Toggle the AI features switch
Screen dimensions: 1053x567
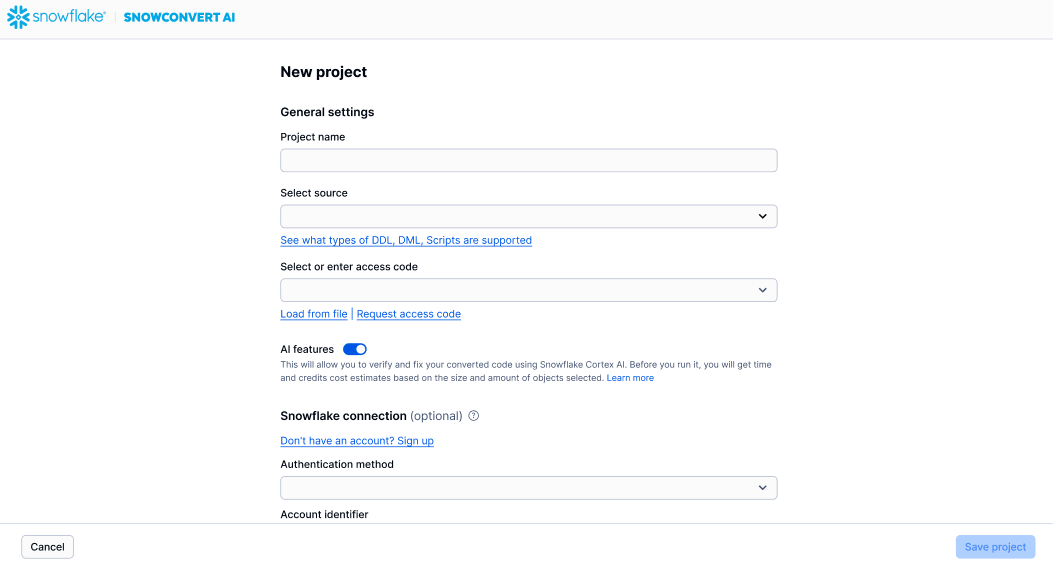[355, 349]
